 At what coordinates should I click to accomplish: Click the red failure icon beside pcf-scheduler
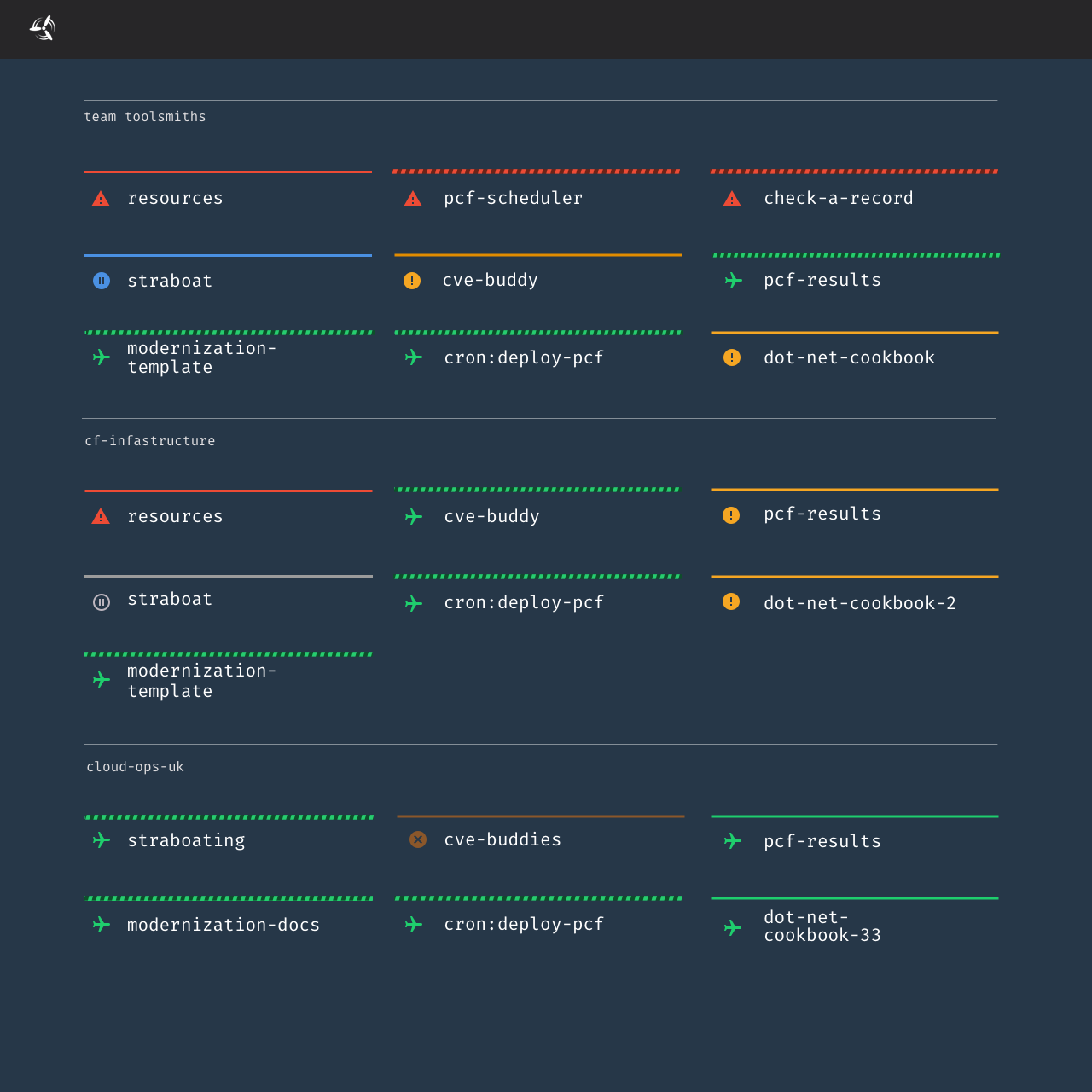413,199
